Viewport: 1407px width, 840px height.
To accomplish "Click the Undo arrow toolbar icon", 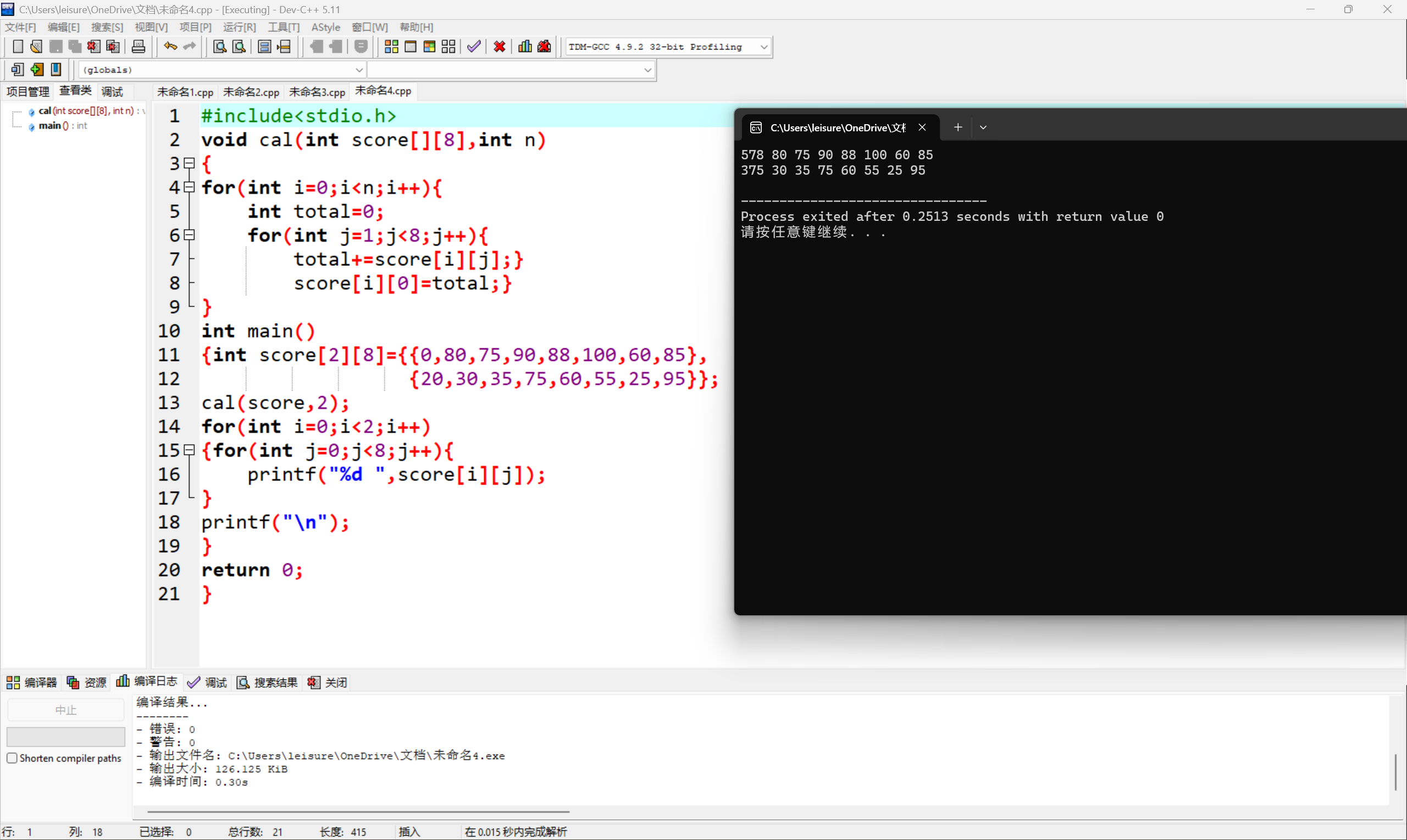I will click(169, 46).
